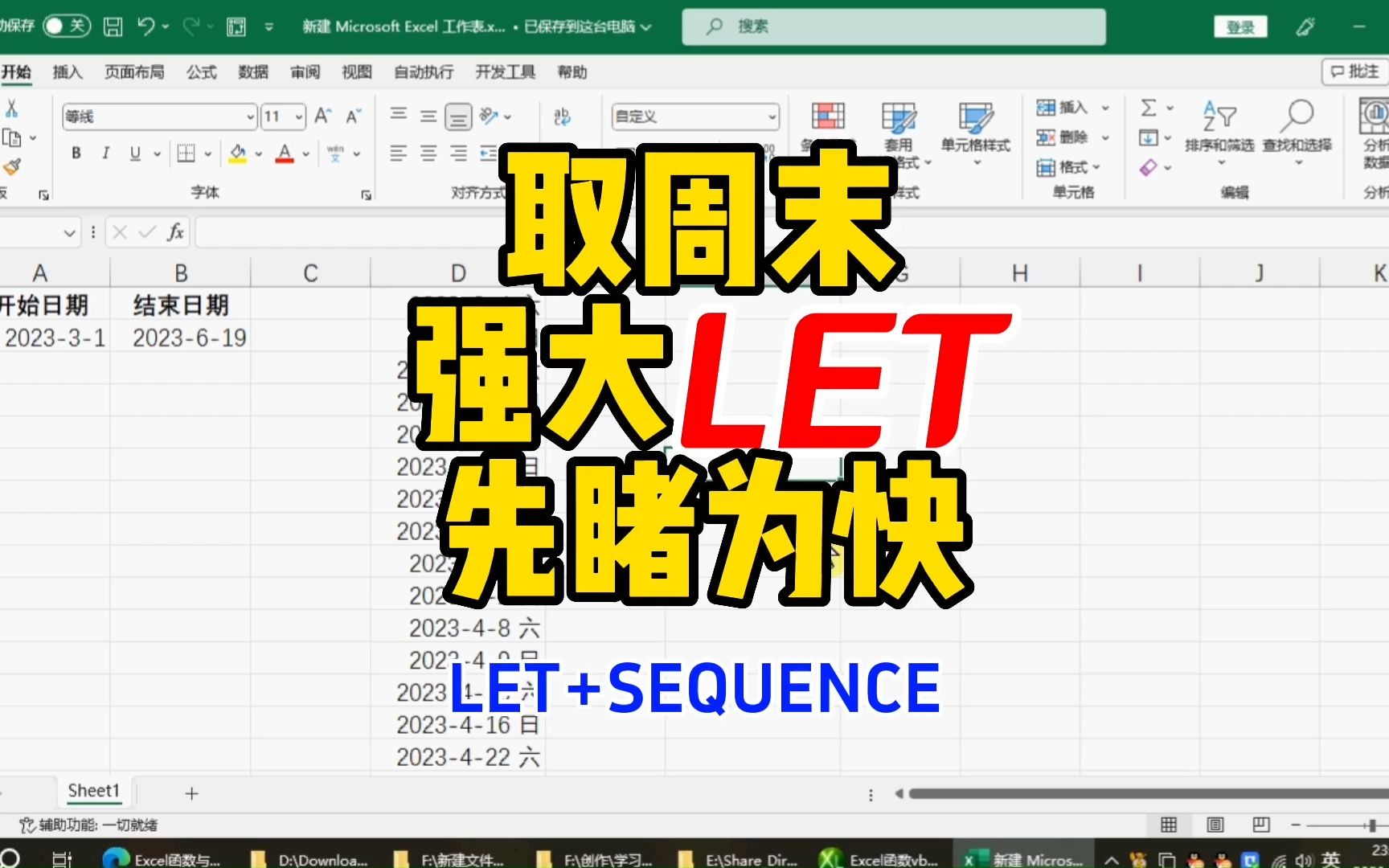Click the AutoSum sigma icon

[1149, 108]
